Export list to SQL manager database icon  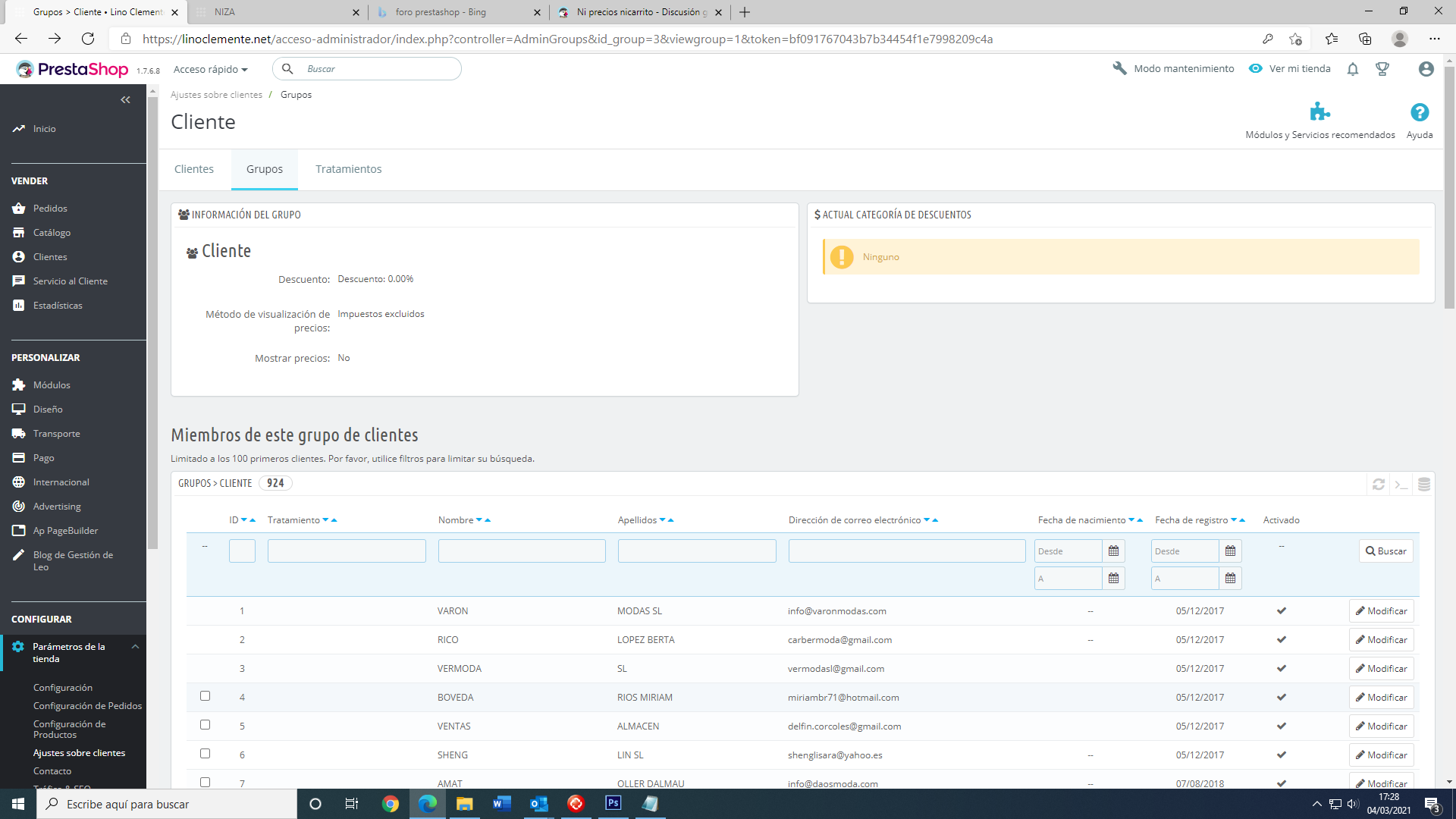(x=1424, y=484)
